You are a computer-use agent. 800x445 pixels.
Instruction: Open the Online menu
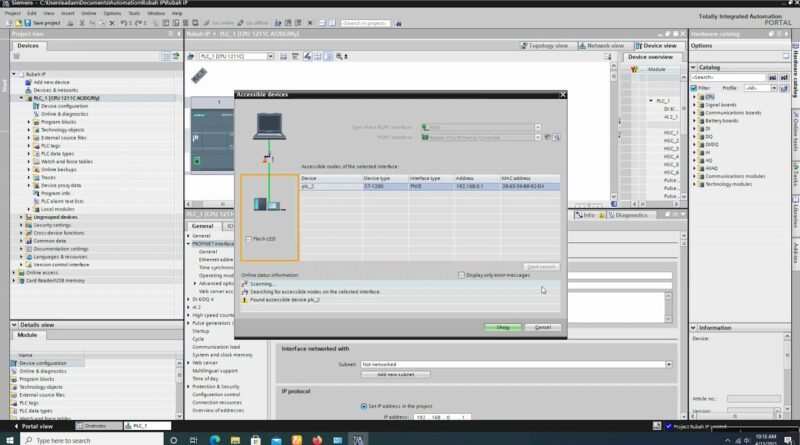[x=88, y=13]
